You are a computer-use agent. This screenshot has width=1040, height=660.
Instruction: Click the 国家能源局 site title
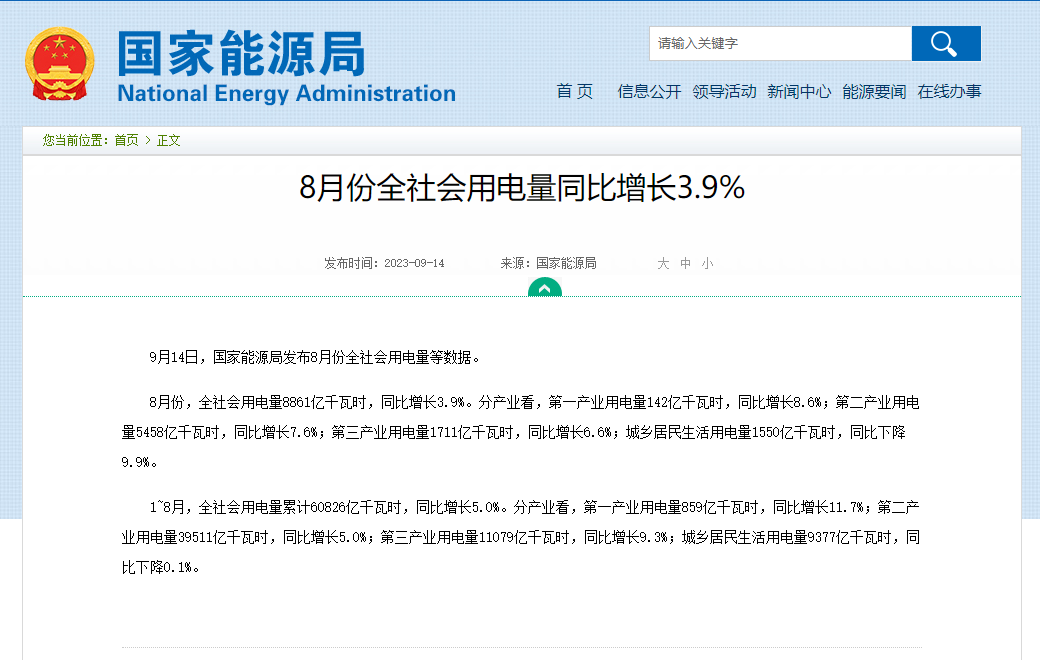pos(242,52)
